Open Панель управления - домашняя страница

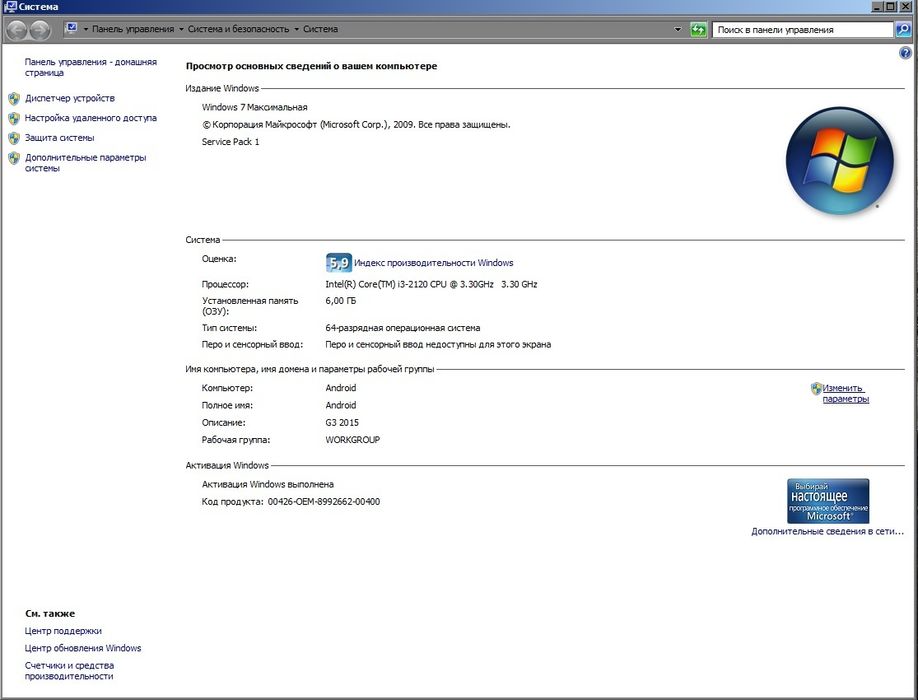(91, 67)
